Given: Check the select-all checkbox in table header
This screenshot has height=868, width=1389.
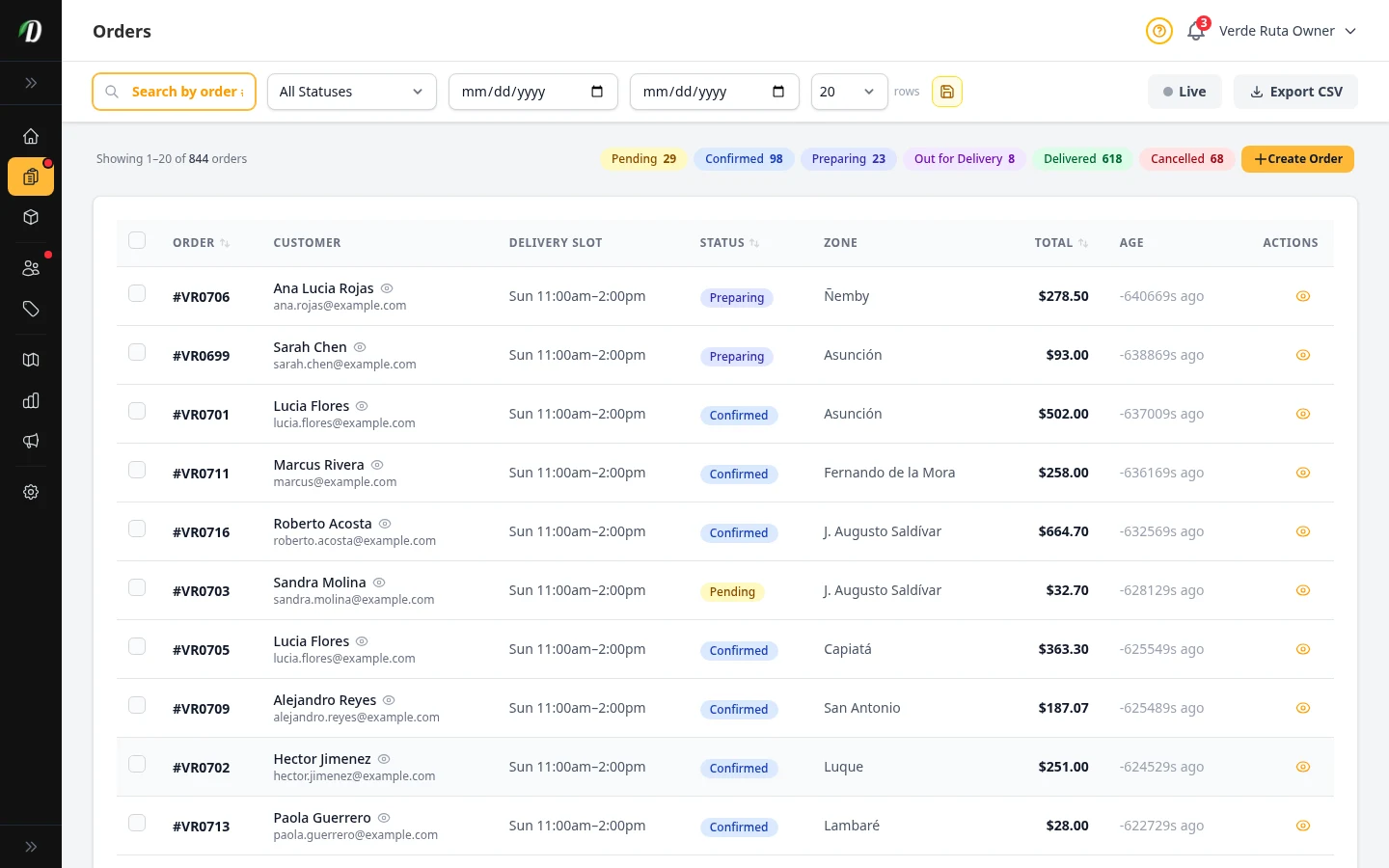Looking at the screenshot, I should [137, 240].
